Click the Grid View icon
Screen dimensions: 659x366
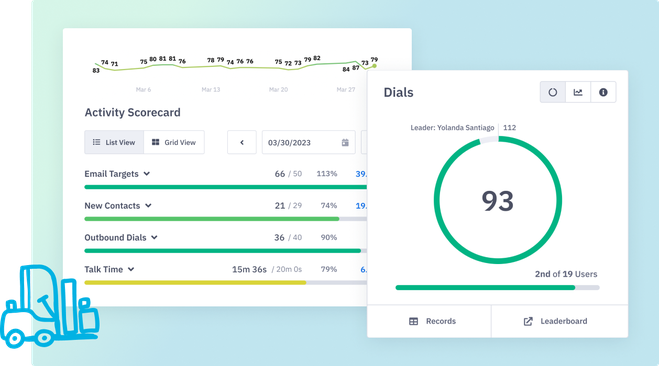pyautogui.click(x=156, y=142)
